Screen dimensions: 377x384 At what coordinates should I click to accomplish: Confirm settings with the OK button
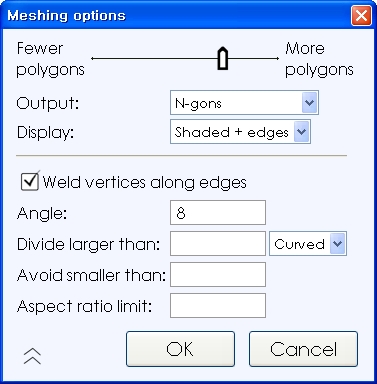[180, 349]
